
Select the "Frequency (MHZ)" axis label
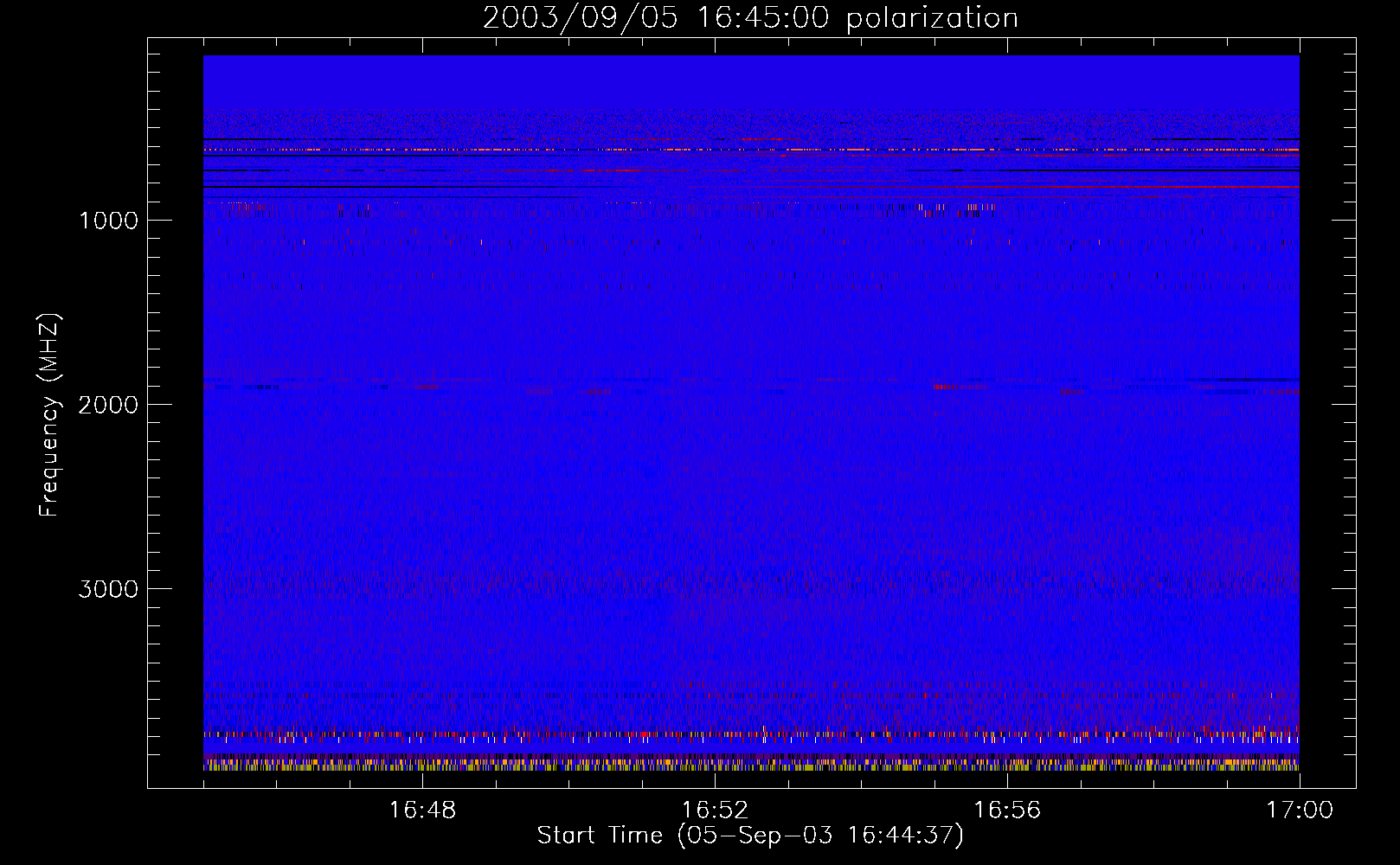49,415
